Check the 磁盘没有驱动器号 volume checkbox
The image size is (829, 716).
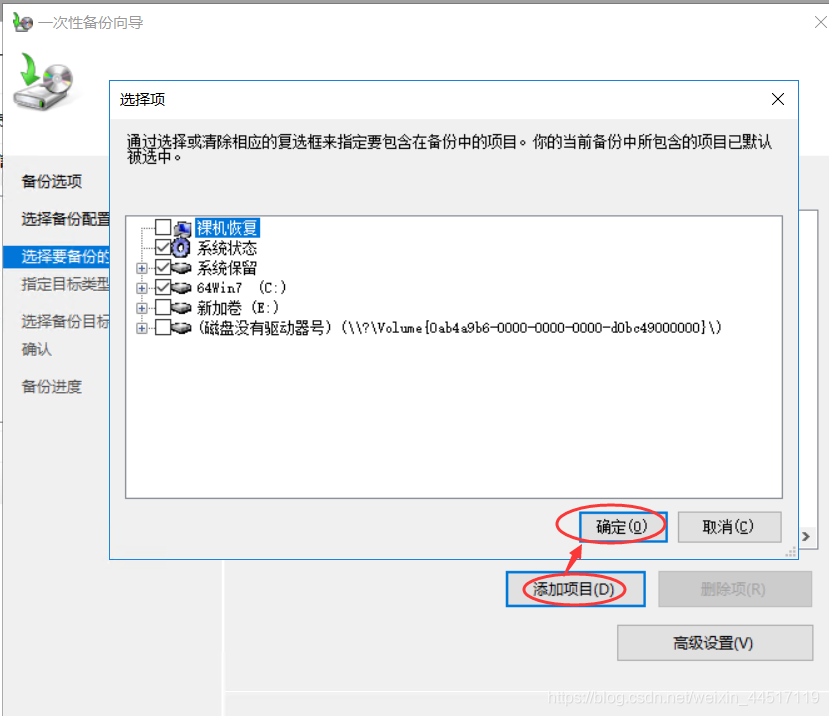pos(163,327)
